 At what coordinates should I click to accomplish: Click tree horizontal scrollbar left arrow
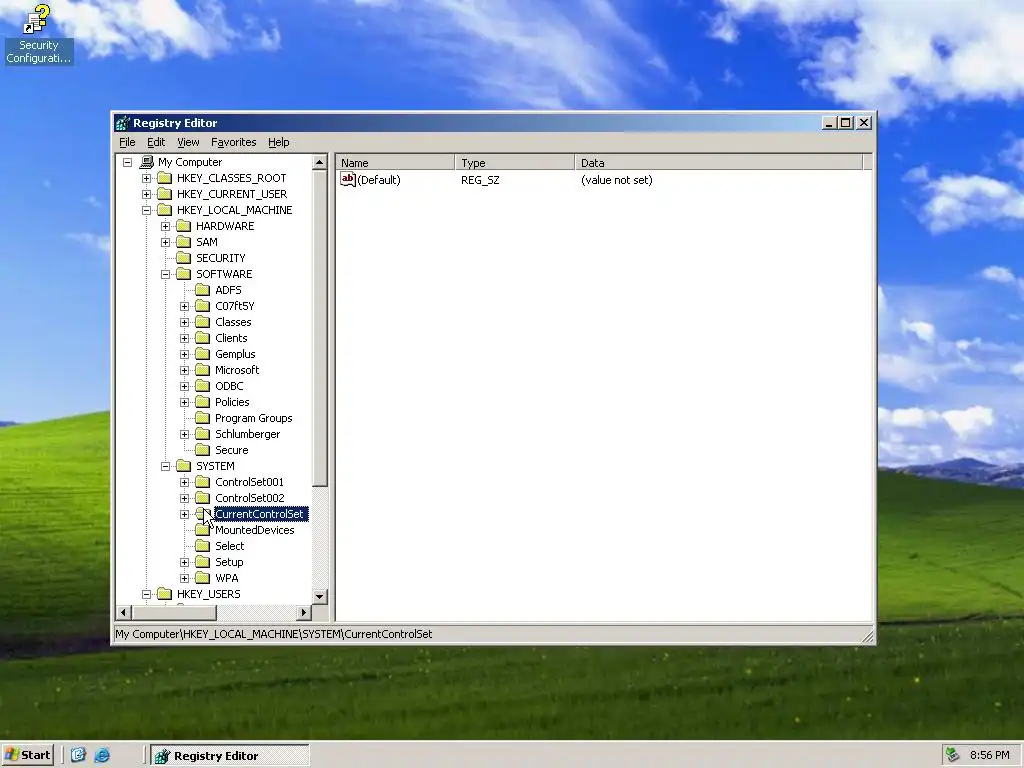[x=123, y=612]
